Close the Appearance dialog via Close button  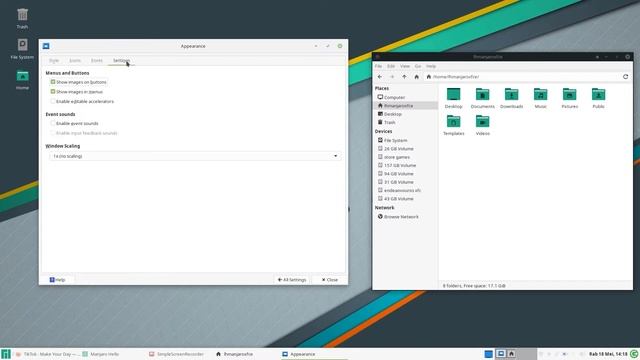coord(330,280)
